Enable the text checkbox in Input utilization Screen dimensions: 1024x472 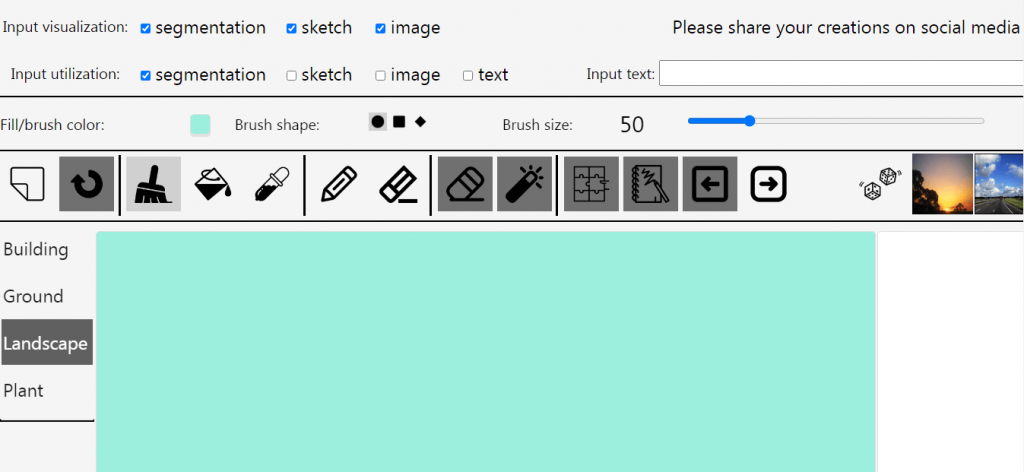(x=468, y=76)
